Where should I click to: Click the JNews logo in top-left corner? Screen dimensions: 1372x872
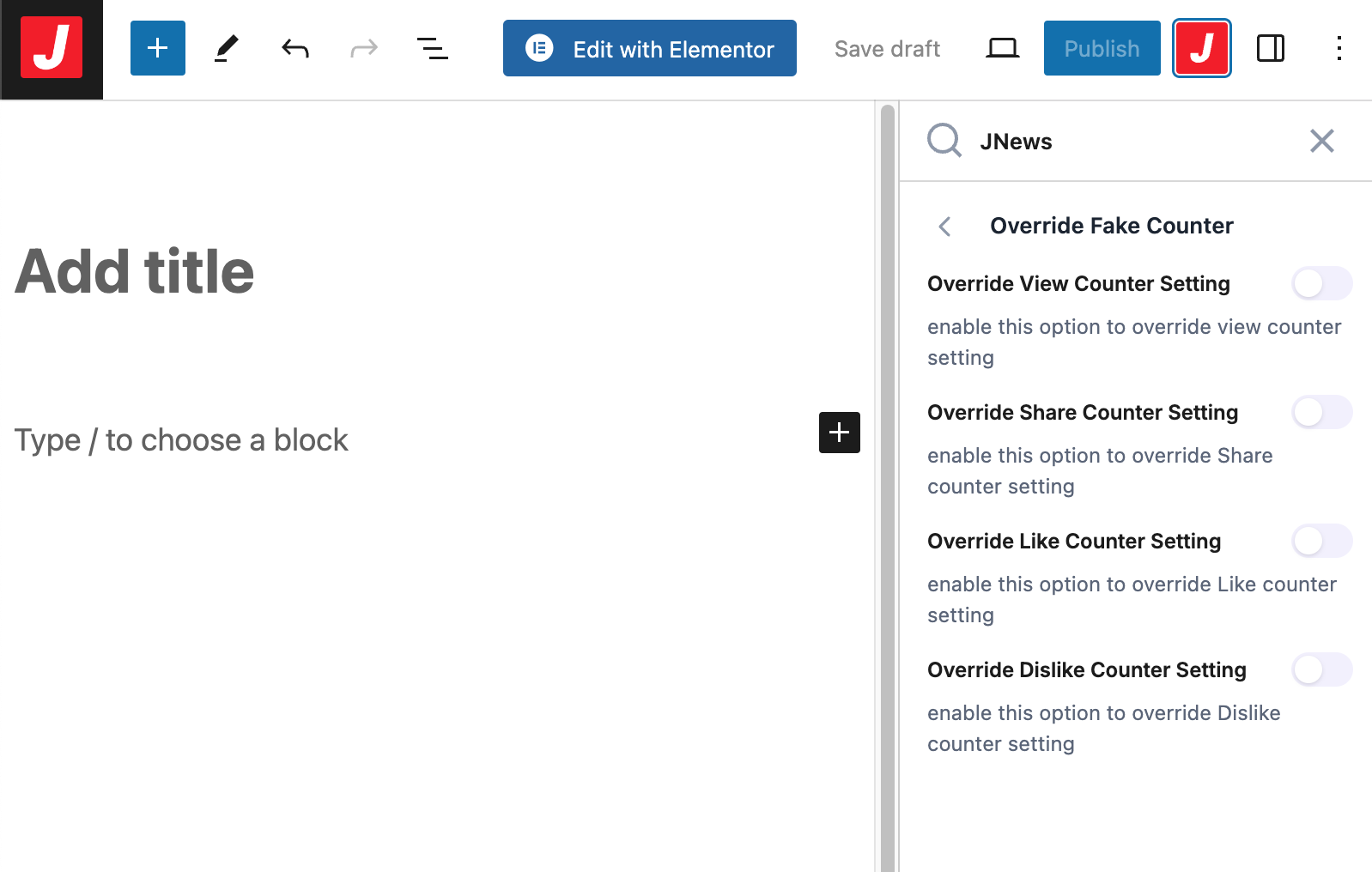pos(52,49)
